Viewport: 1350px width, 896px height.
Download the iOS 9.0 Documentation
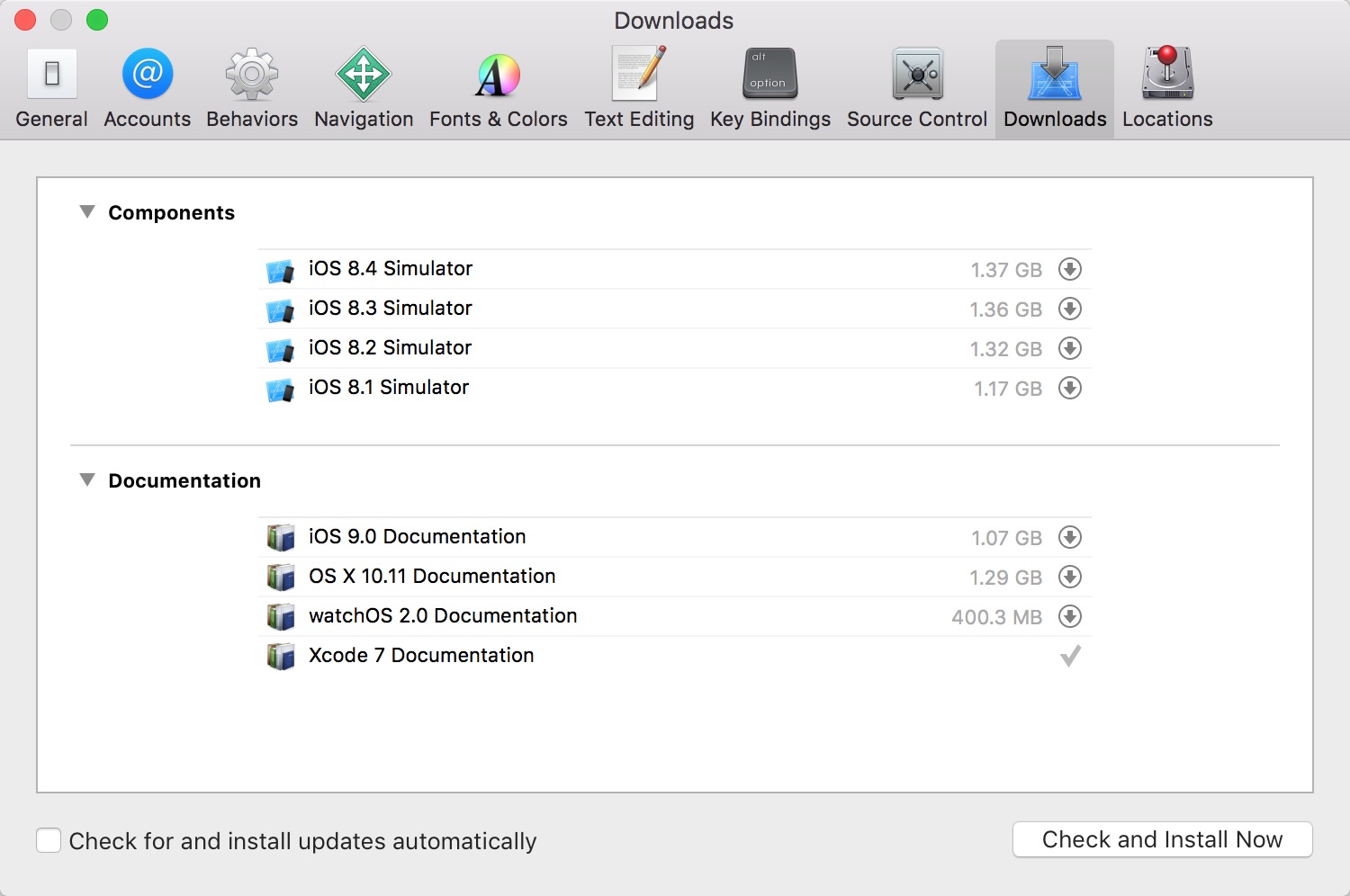click(x=1070, y=537)
